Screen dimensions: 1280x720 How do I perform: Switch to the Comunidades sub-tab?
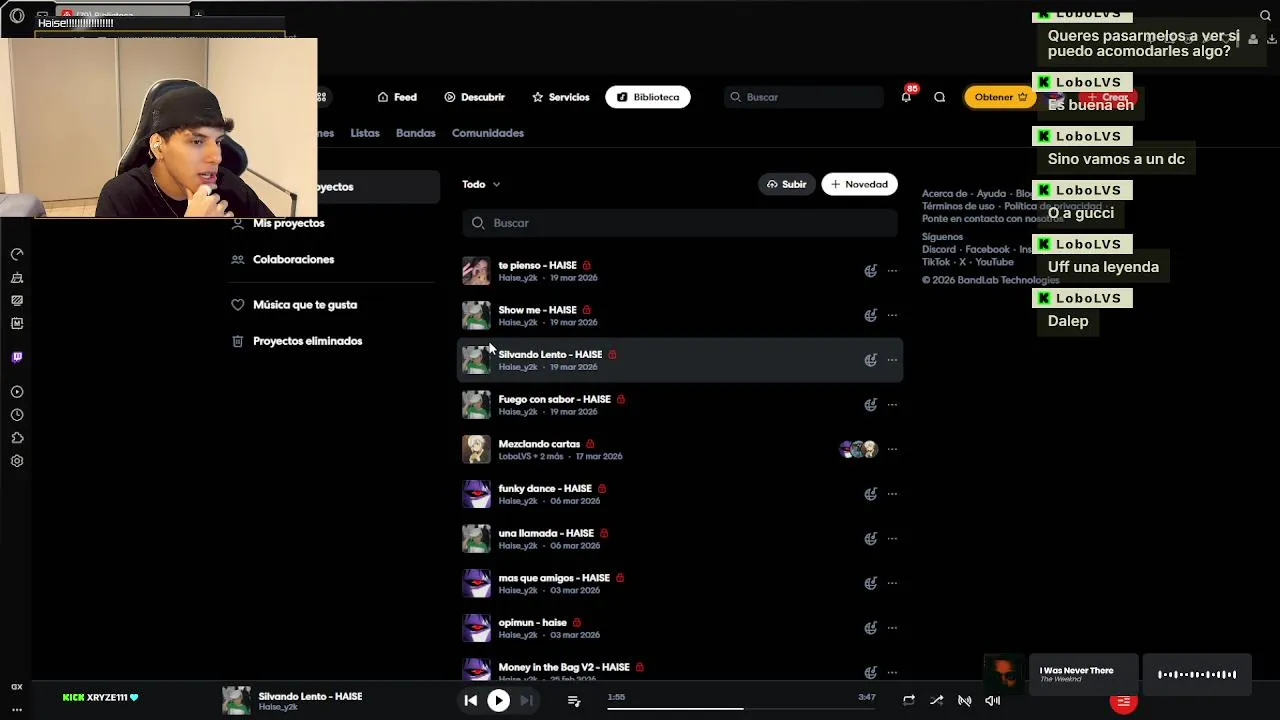click(488, 133)
